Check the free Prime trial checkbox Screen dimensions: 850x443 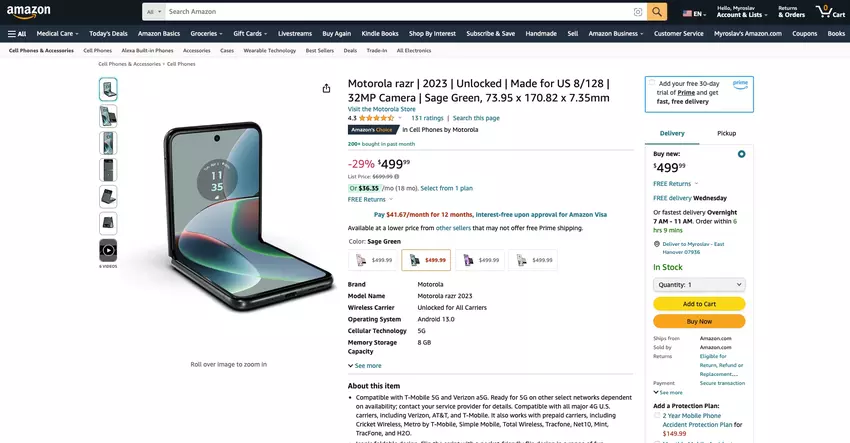coord(652,84)
